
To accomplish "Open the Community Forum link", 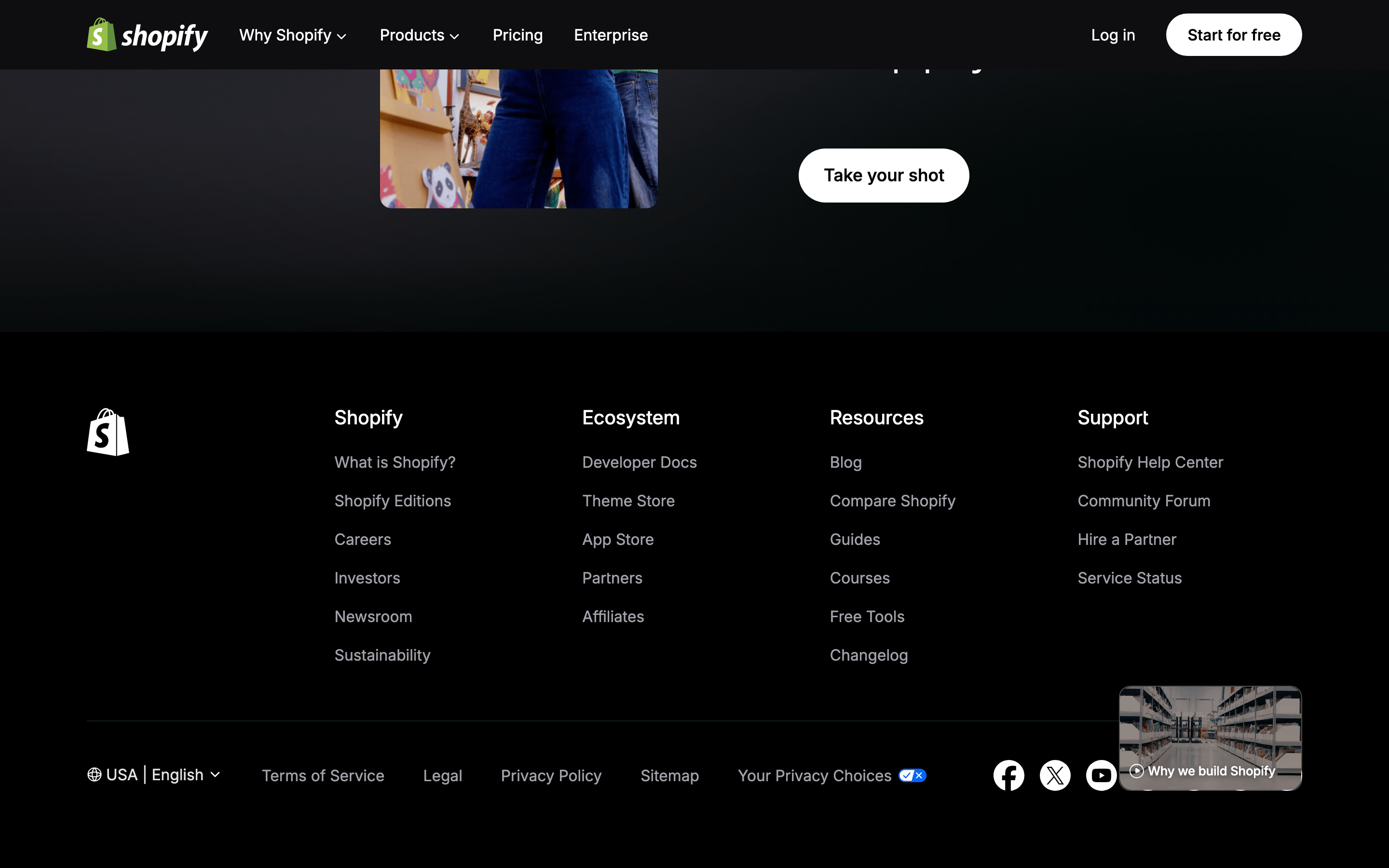I will point(1144,501).
